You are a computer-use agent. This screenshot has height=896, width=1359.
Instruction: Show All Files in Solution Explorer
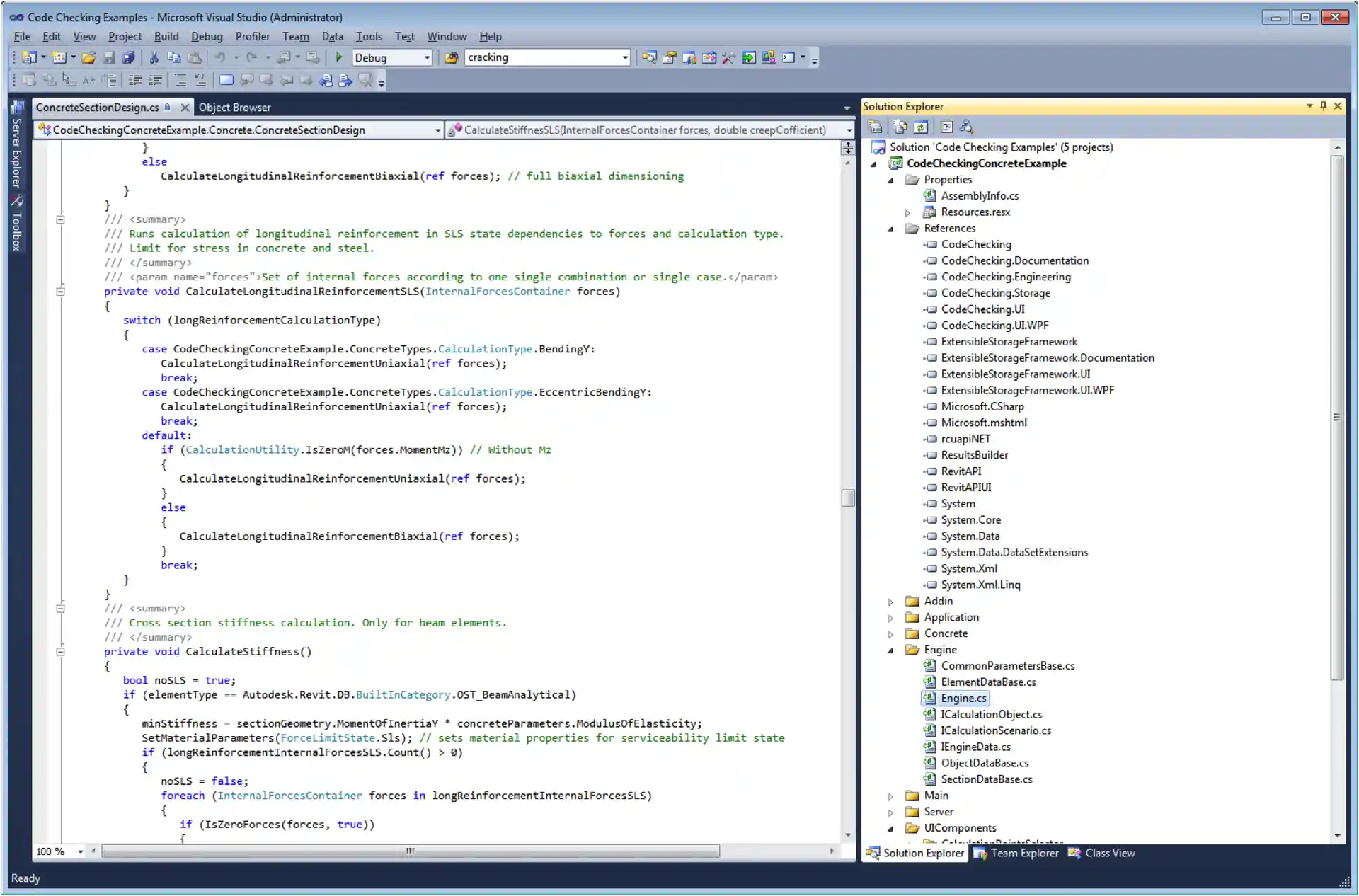(900, 127)
